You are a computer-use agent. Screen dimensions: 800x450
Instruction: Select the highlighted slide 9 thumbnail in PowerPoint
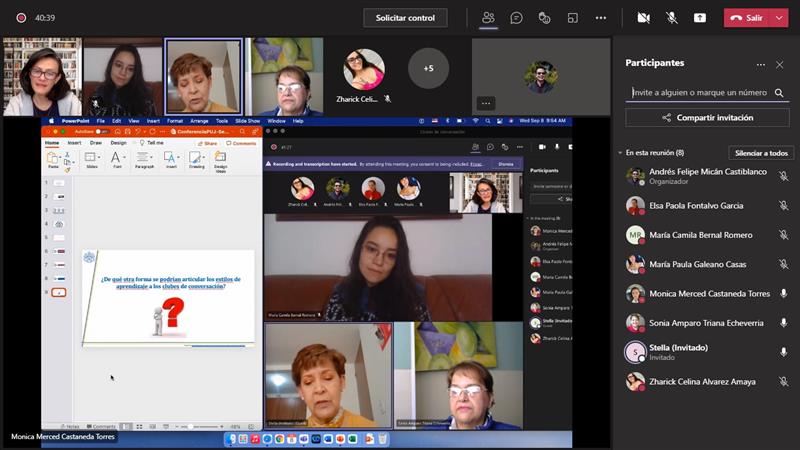pos(59,292)
